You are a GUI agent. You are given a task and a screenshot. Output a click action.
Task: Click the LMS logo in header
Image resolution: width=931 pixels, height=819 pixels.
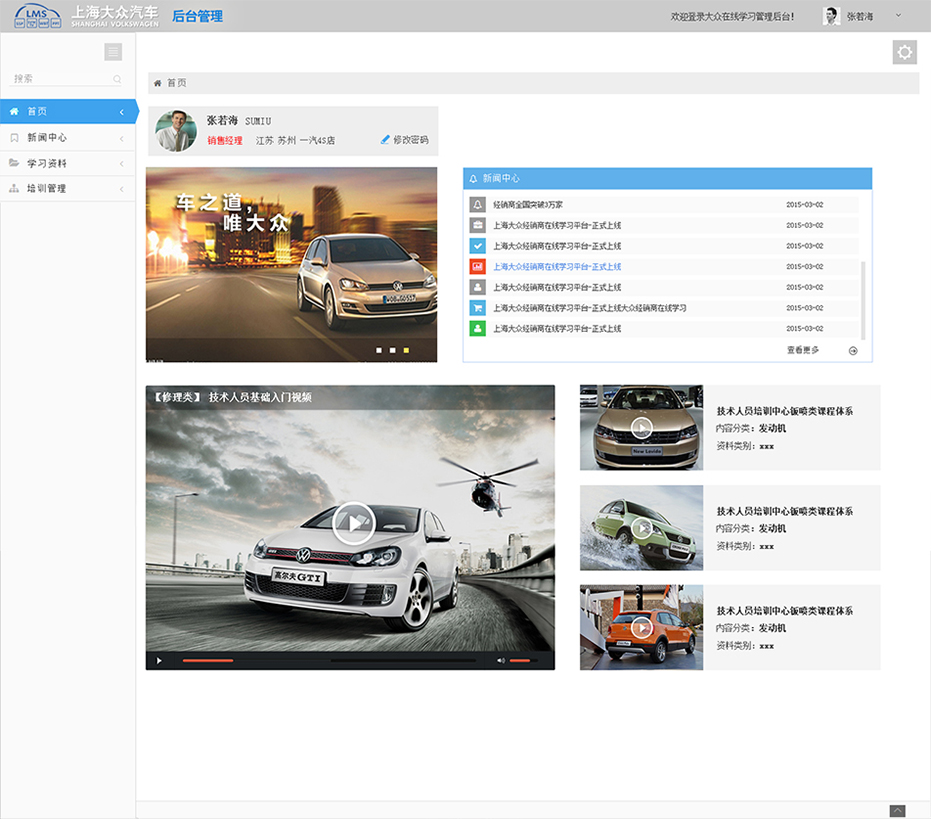[x=36, y=15]
